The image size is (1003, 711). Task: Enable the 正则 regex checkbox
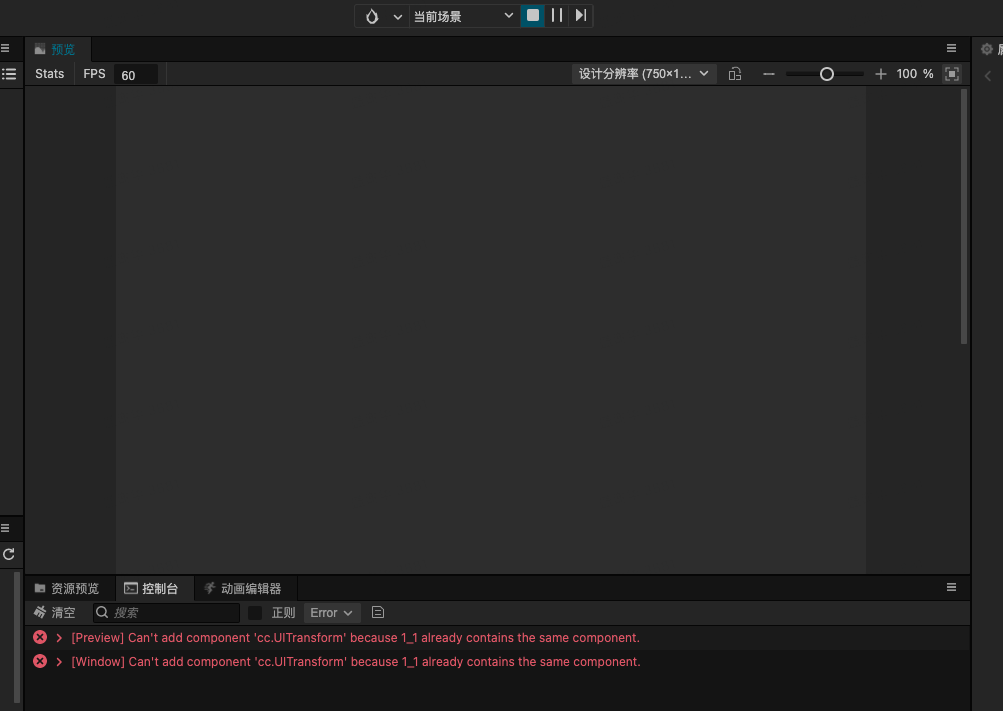click(255, 613)
